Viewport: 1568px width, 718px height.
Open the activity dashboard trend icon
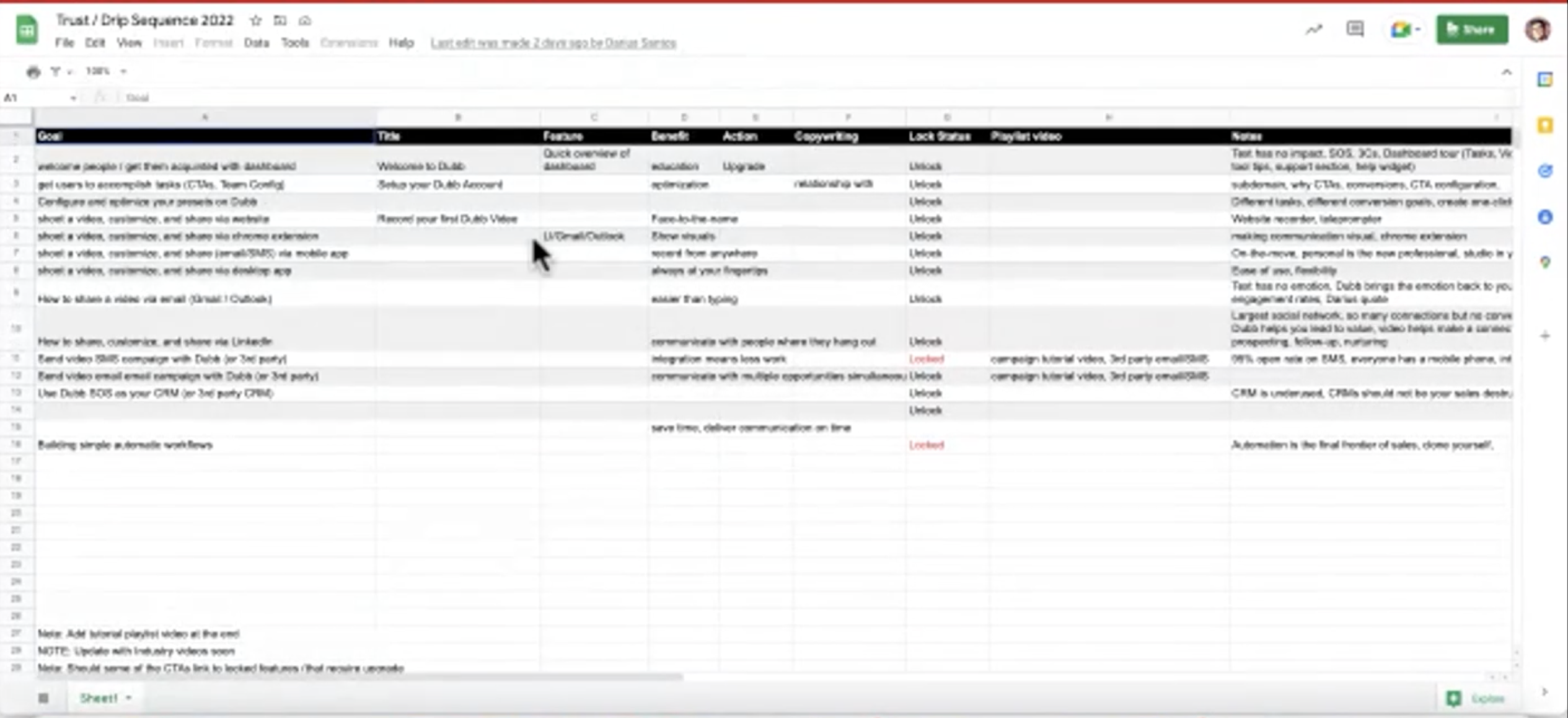(x=1313, y=30)
